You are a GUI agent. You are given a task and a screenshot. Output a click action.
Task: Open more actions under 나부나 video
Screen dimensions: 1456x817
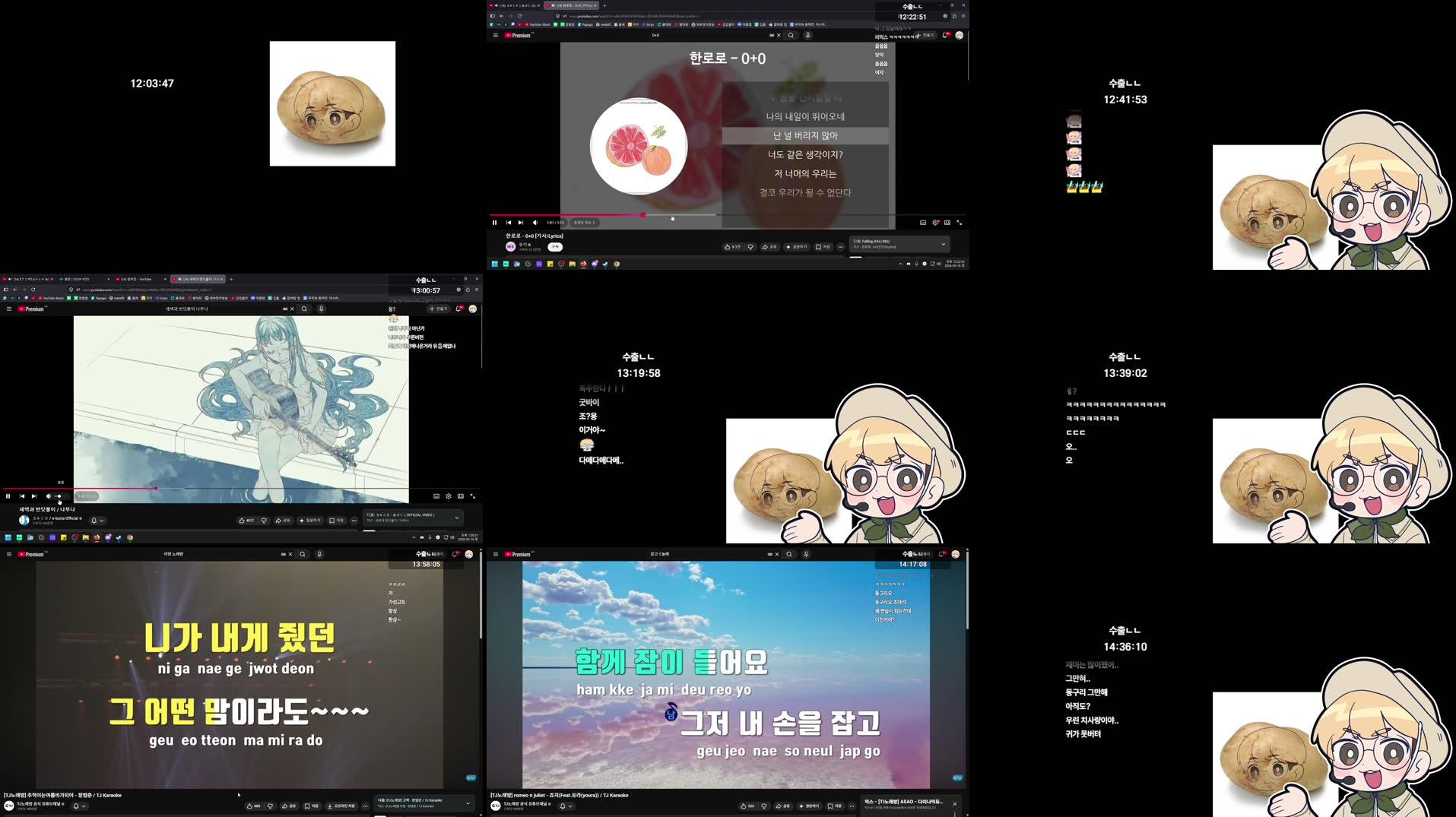(354, 521)
